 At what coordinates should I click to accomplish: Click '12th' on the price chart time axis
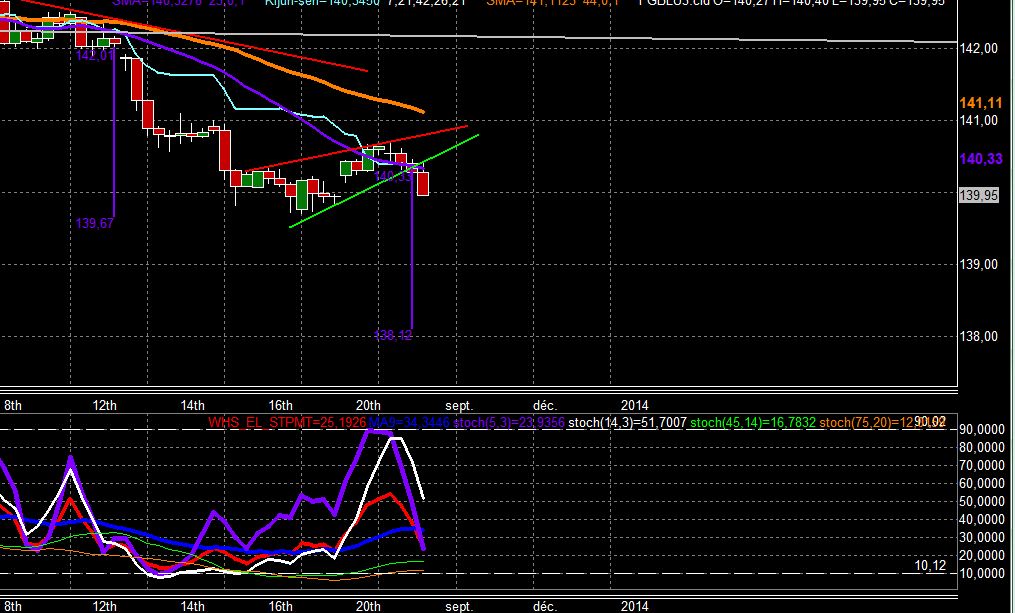point(105,406)
